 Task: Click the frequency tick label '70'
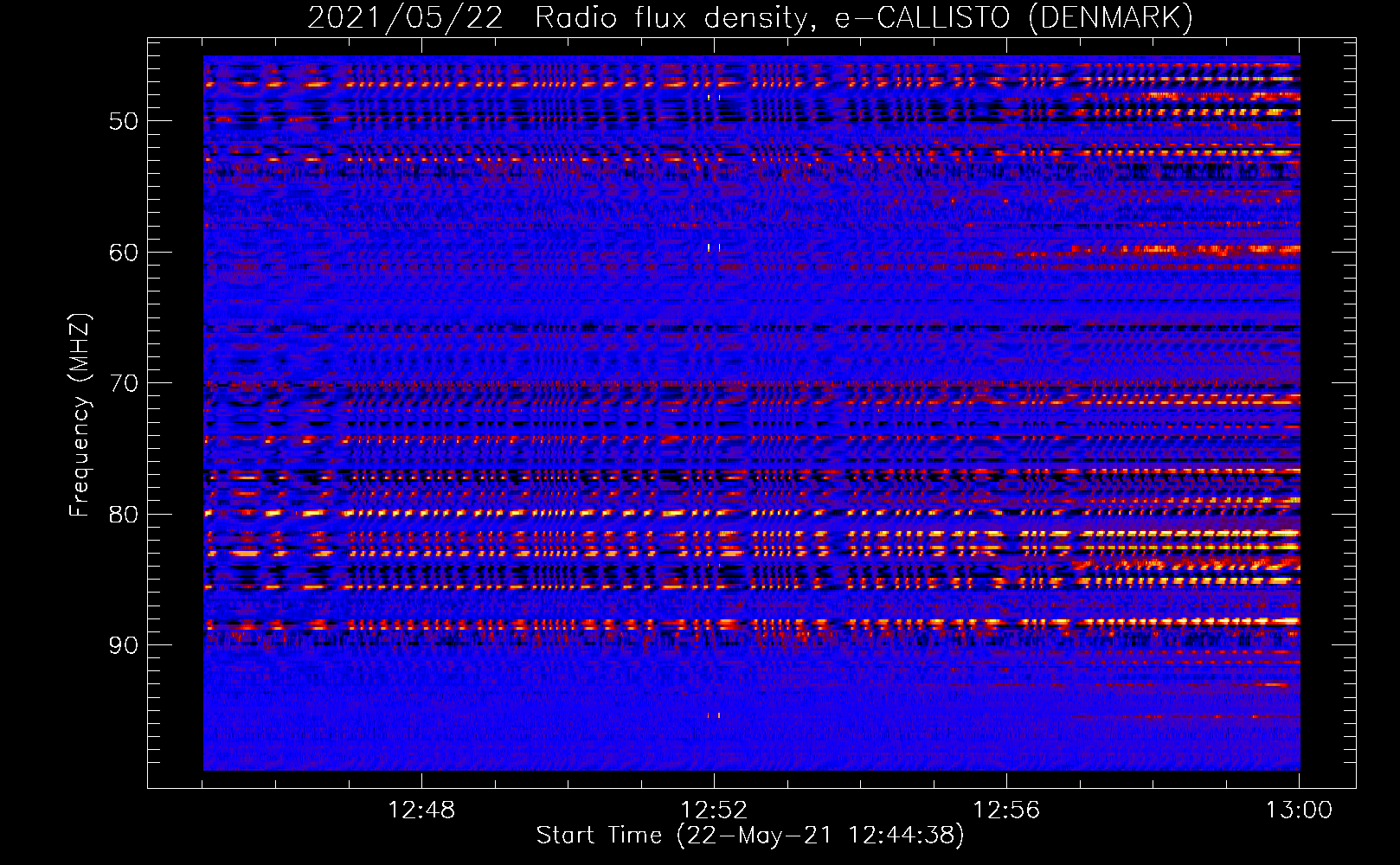point(124,383)
